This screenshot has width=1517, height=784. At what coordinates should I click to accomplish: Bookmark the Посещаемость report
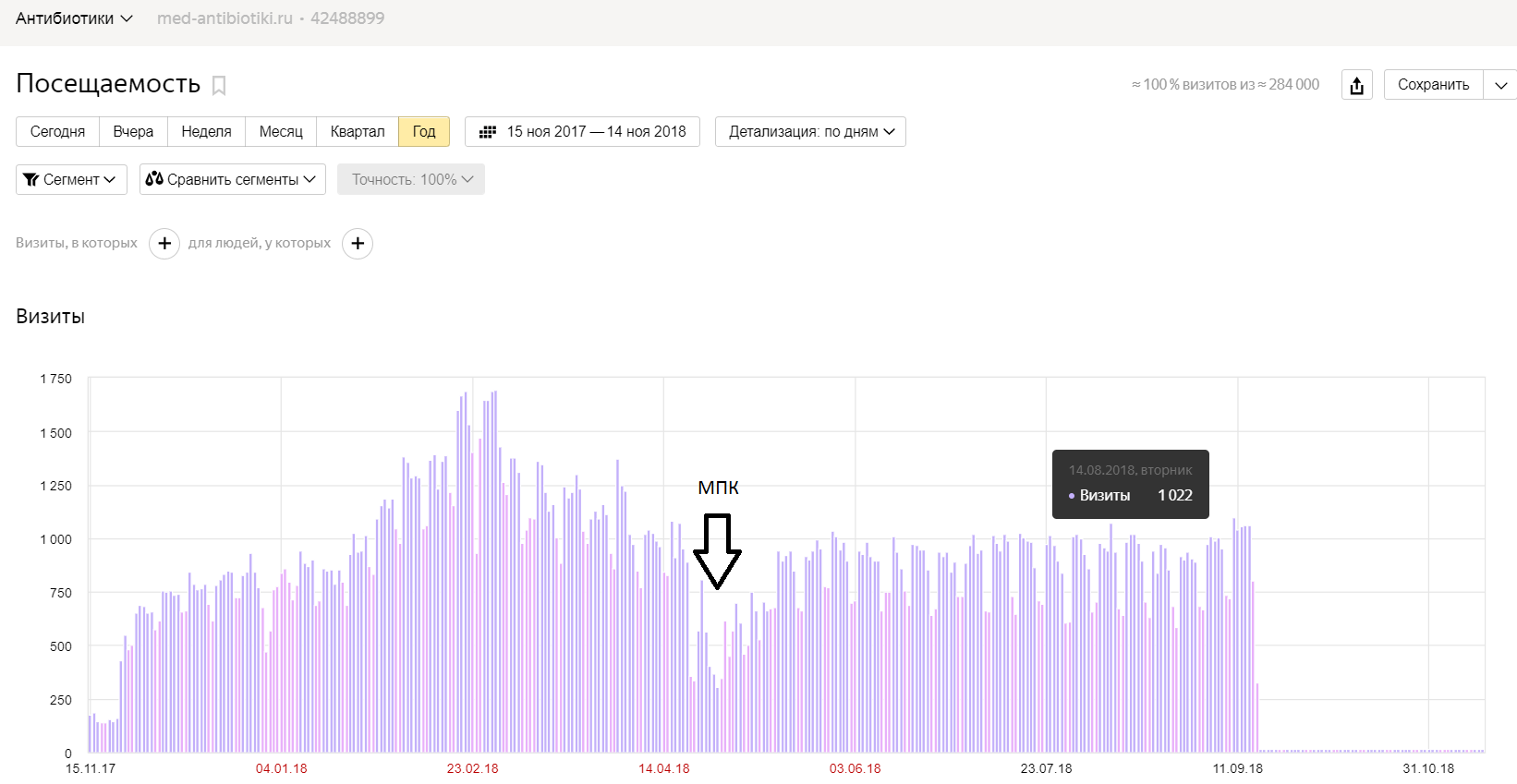coord(219,85)
